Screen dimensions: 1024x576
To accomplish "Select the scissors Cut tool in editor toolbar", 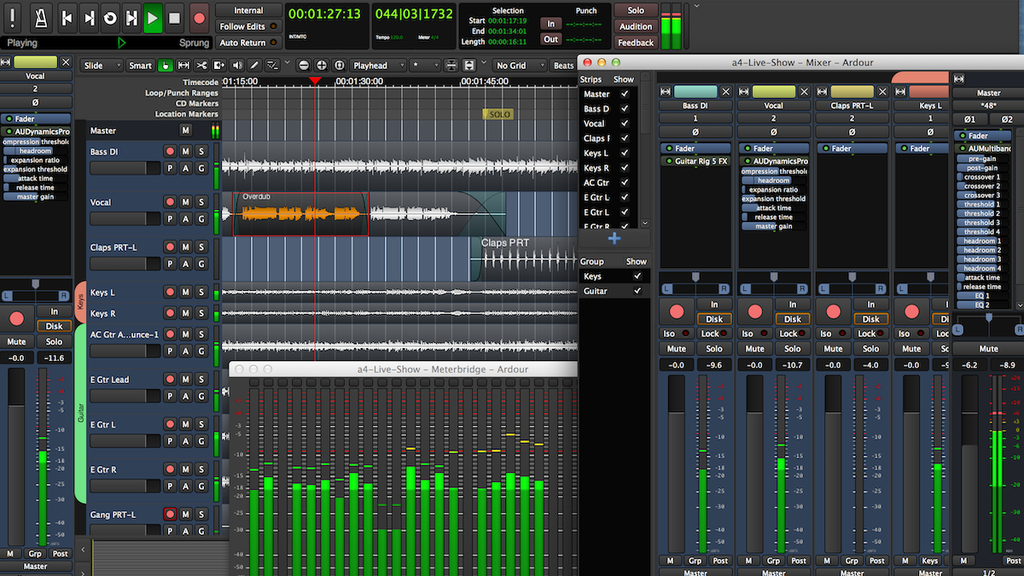I will coord(202,64).
